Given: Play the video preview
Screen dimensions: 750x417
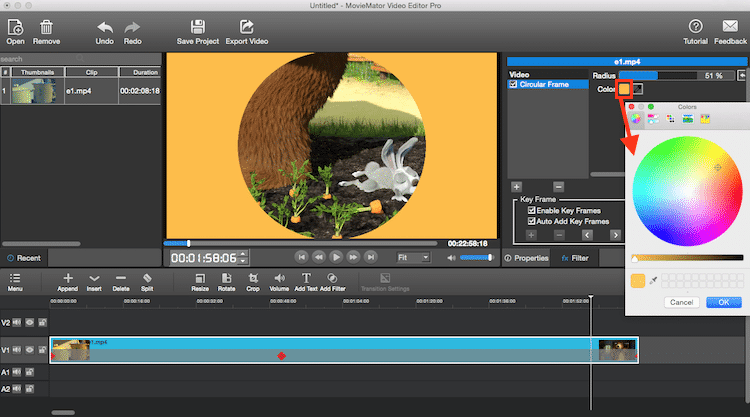Looking at the screenshot, I should click(x=336, y=257).
